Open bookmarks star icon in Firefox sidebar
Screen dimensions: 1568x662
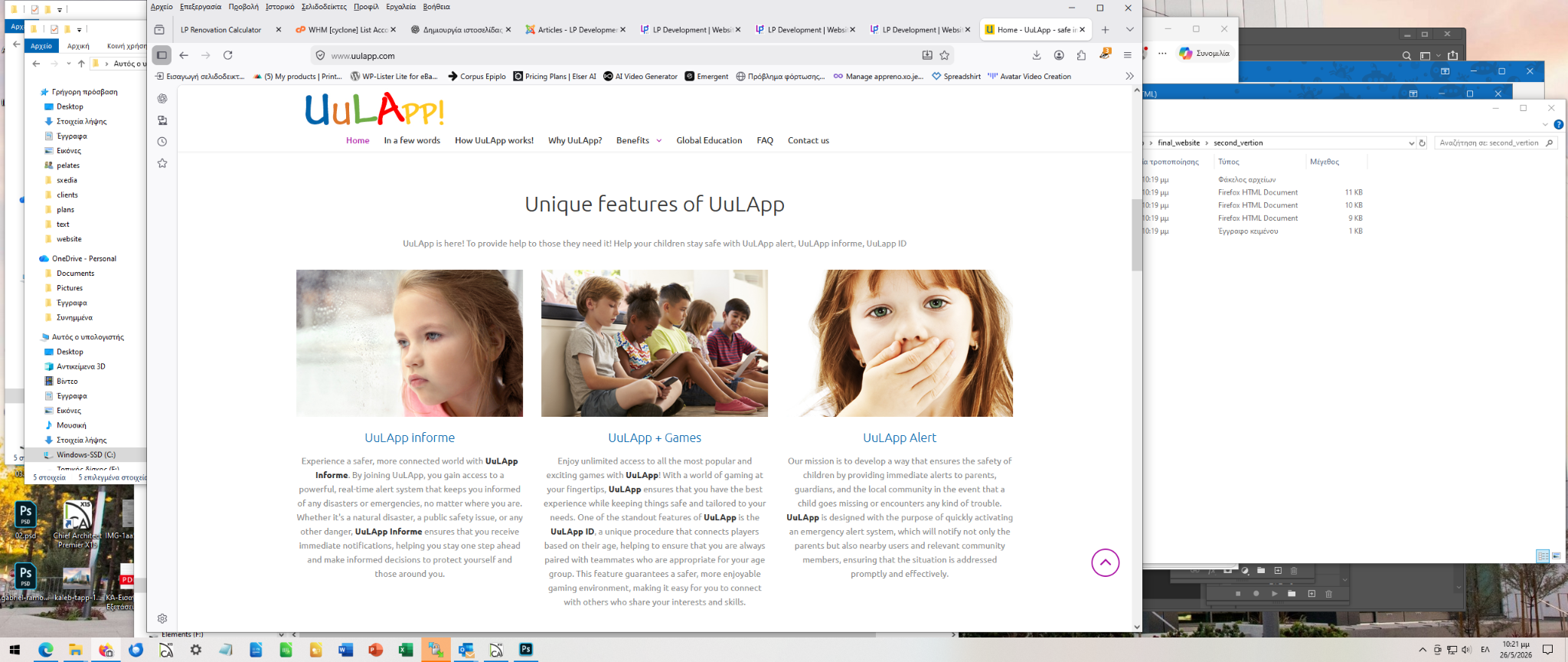coord(162,163)
